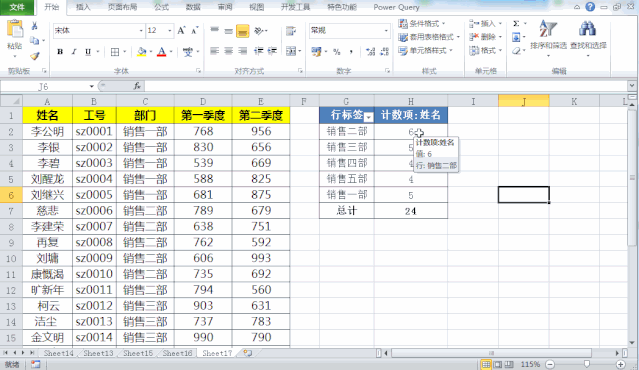Viewport: 639px width, 370px height.
Task: Switch to the Page Layout tab
Action: pyautogui.click(x=122, y=7)
